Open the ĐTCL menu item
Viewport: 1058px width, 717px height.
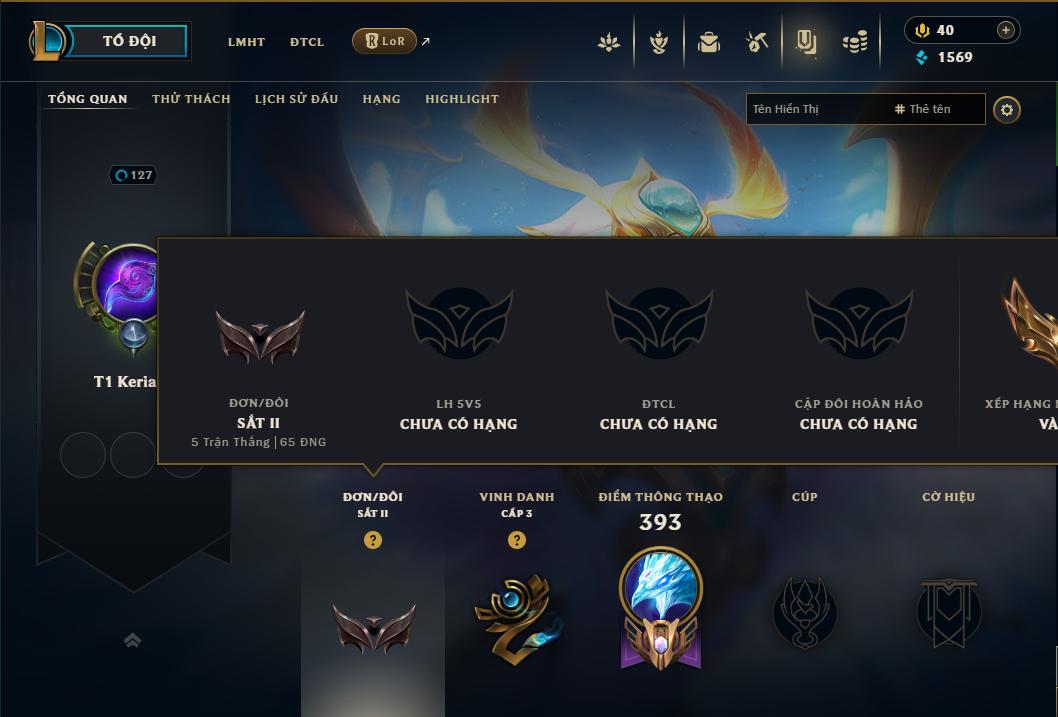[307, 42]
